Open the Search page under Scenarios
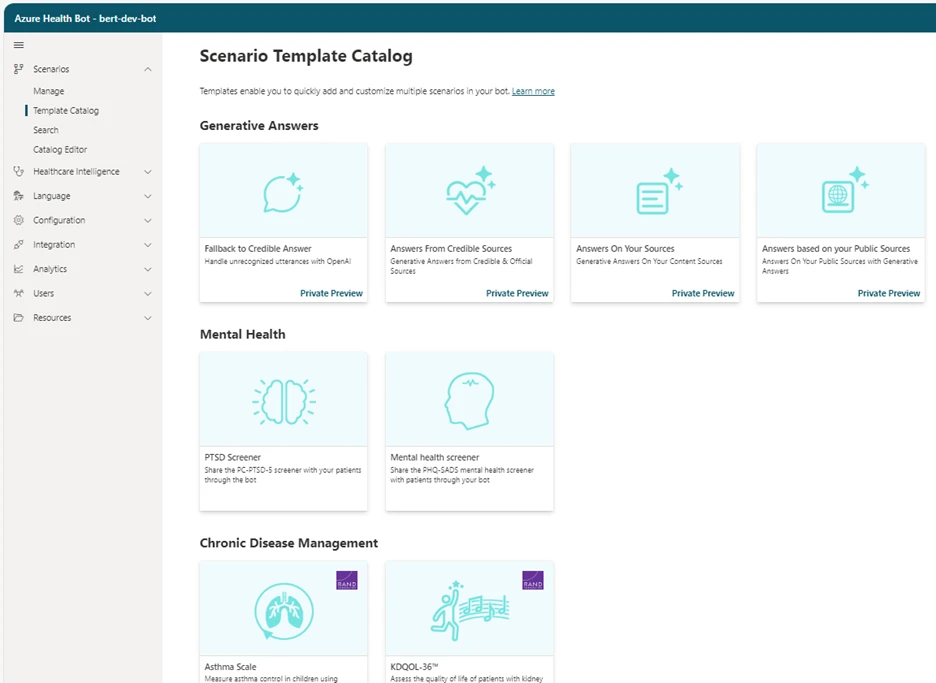The width and height of the screenshot is (936, 683). pos(46,130)
